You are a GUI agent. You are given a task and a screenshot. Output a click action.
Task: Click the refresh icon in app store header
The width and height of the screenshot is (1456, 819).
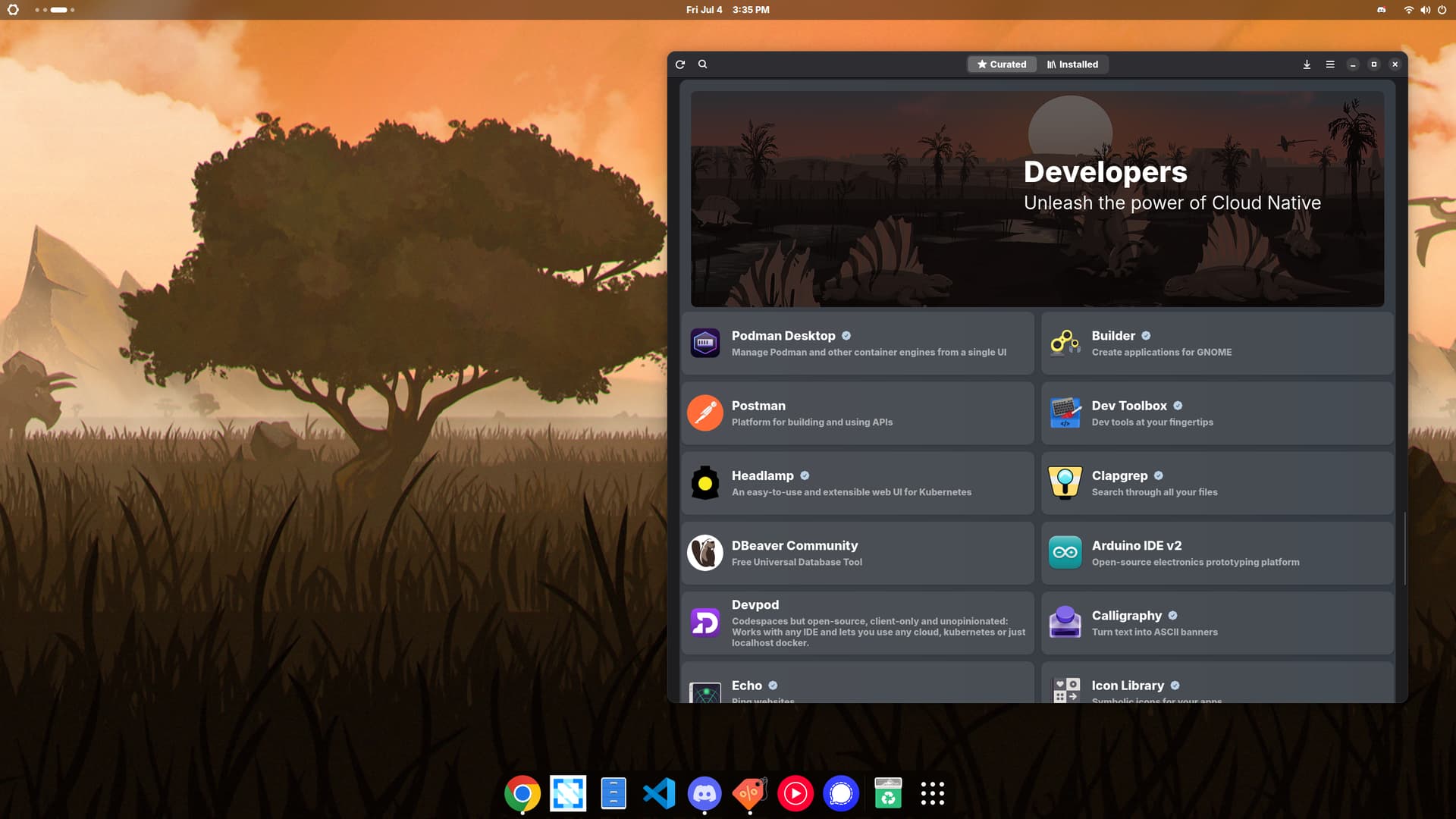coord(680,64)
